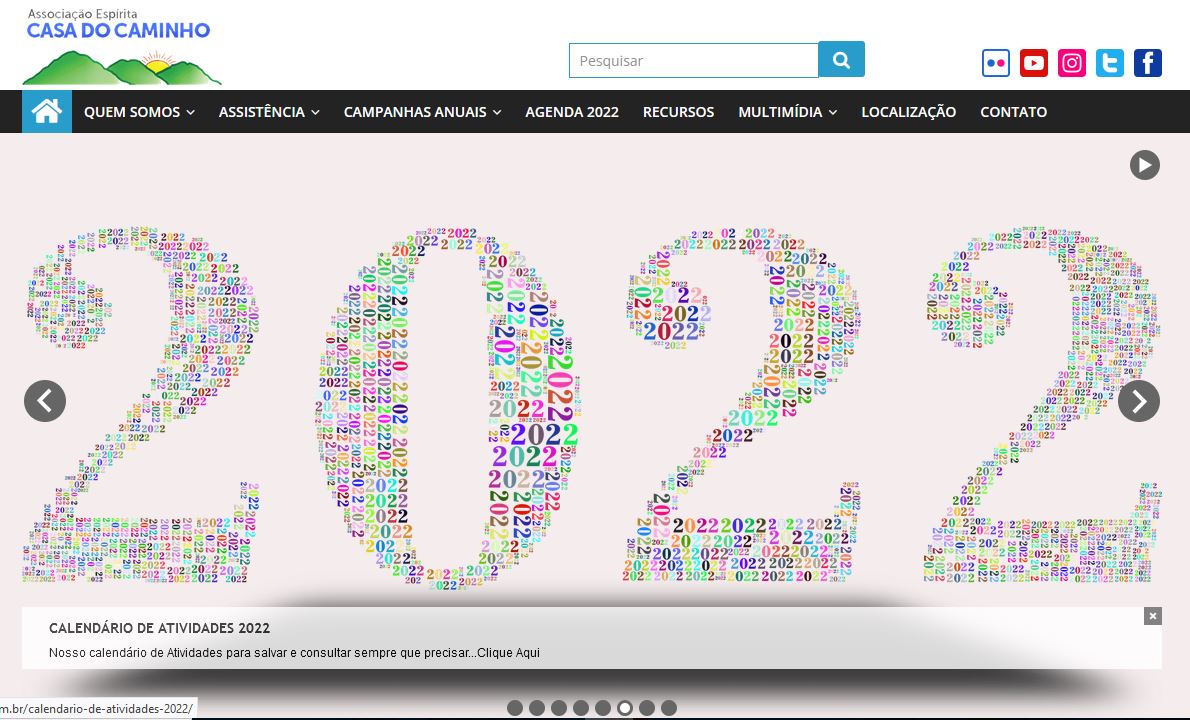This screenshot has height=720, width=1190.
Task: Select the third slider pagination dot
Action: 559,708
